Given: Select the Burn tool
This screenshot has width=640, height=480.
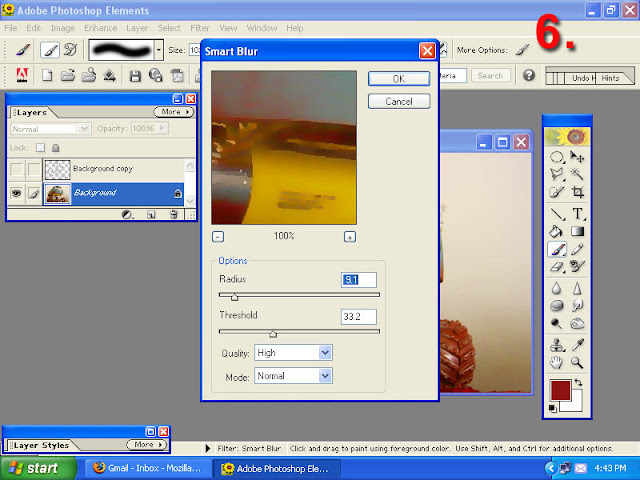Looking at the screenshot, I should (x=577, y=323).
